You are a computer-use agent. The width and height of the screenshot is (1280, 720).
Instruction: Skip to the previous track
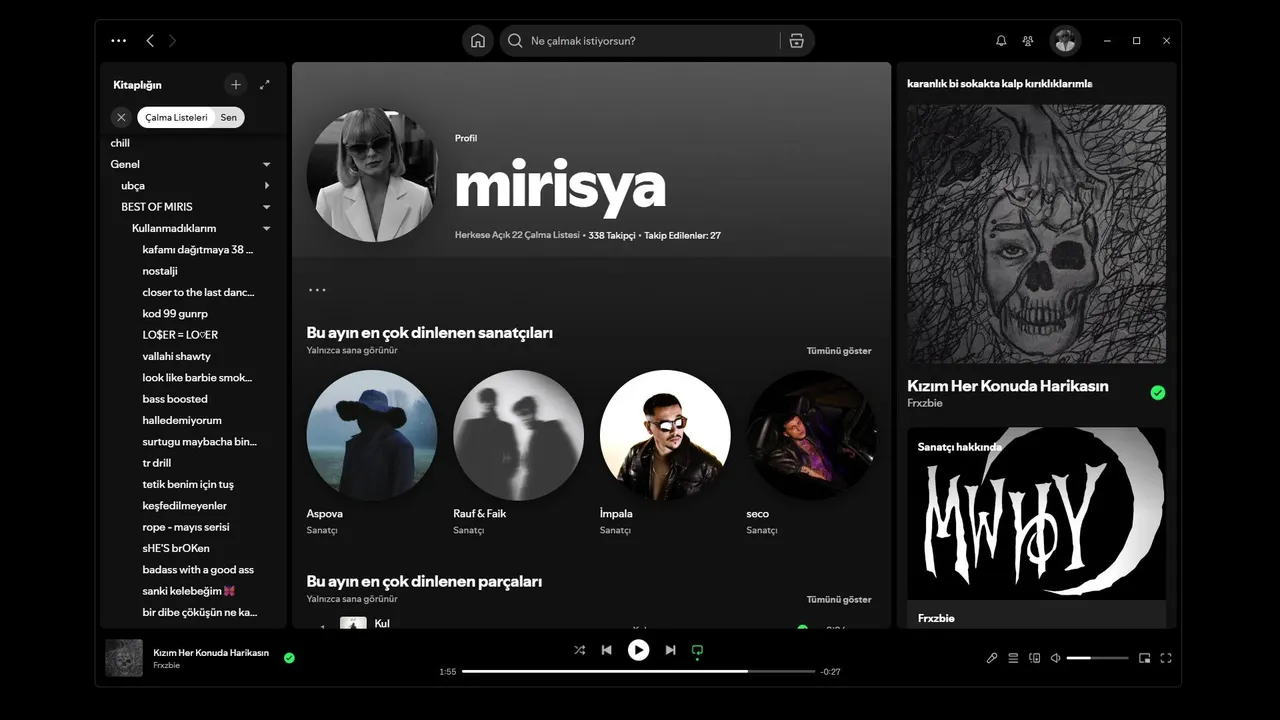pos(606,650)
